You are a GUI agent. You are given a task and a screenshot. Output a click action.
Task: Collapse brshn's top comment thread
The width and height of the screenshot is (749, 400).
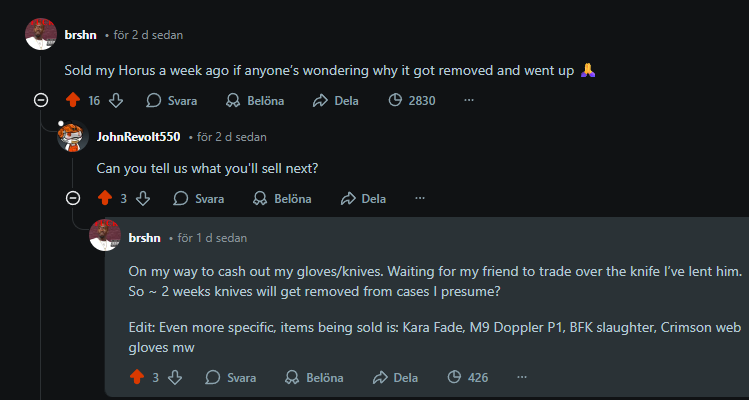[x=40, y=100]
